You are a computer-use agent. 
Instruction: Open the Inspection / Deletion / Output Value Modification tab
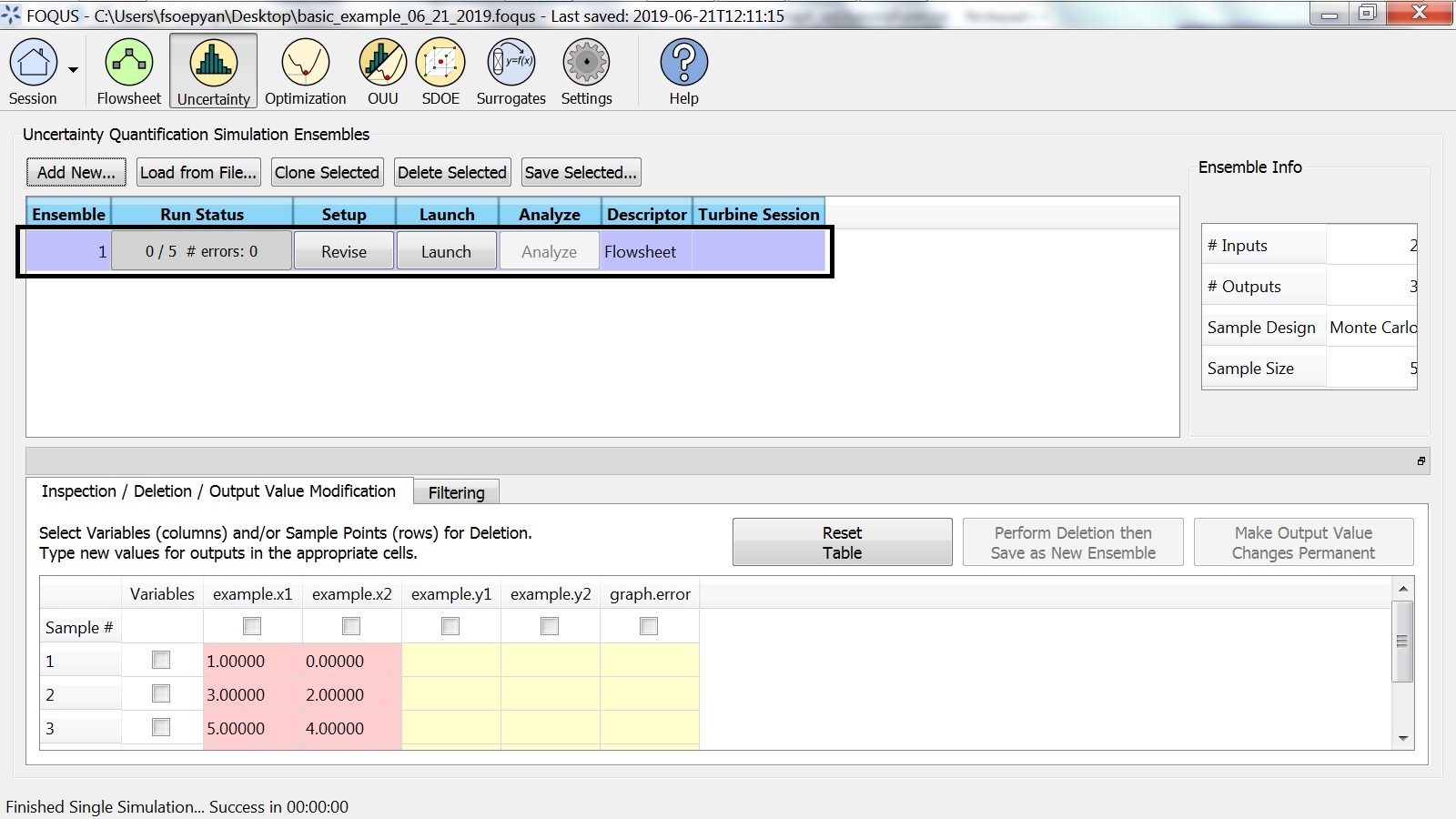coord(218,490)
